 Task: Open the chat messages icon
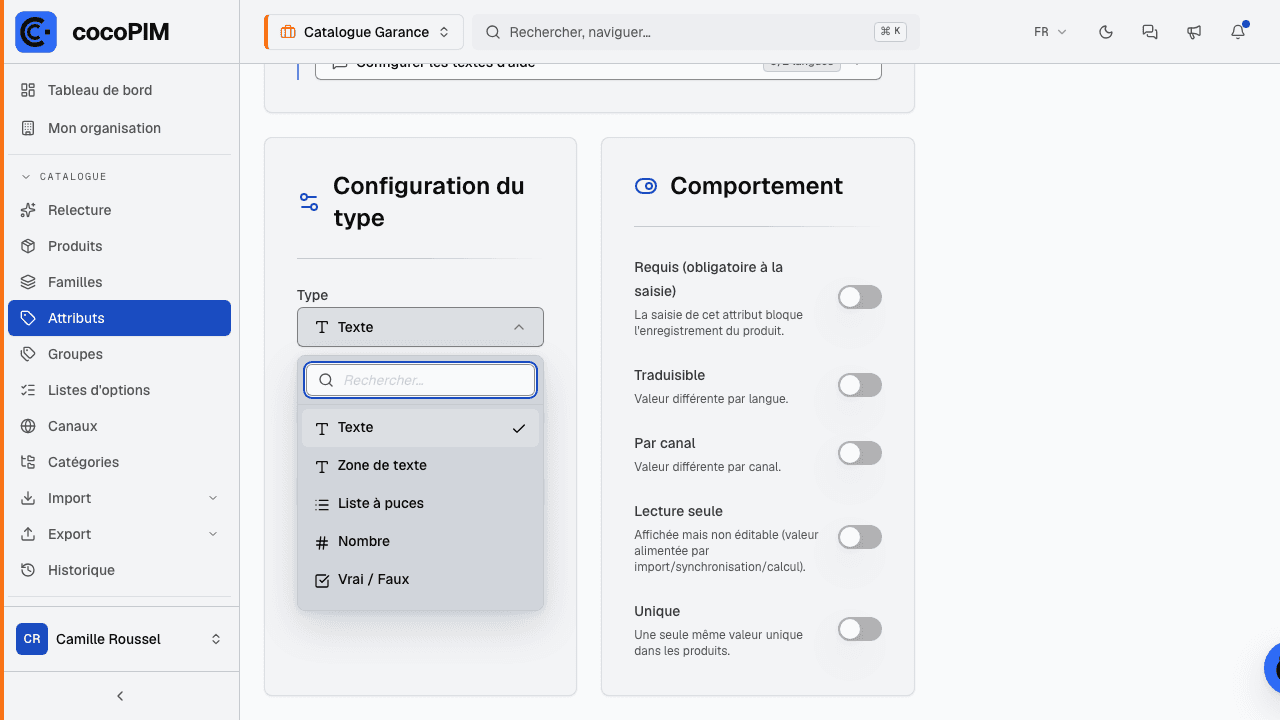[1150, 32]
